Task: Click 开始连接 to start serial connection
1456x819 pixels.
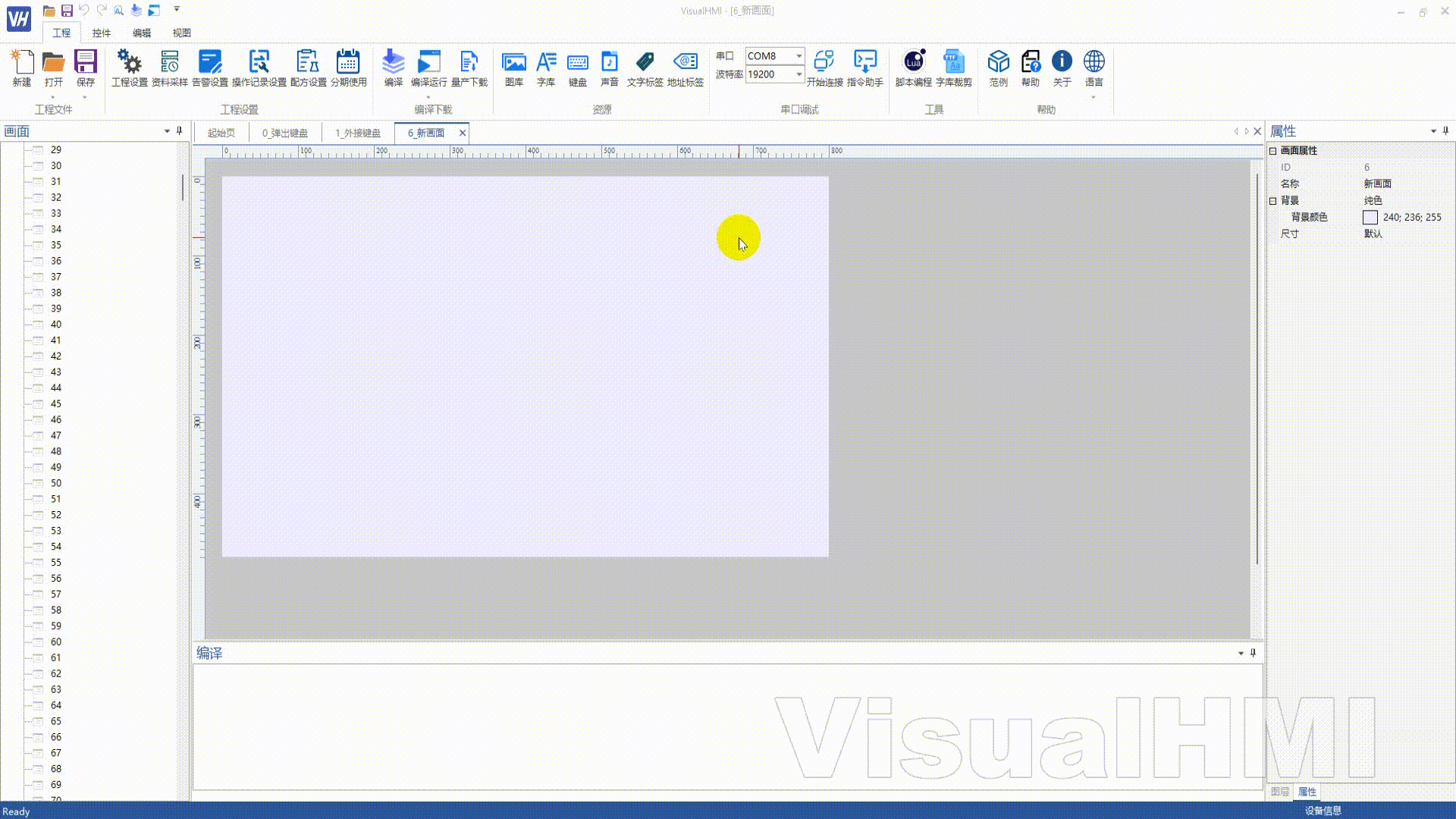Action: pos(824,68)
